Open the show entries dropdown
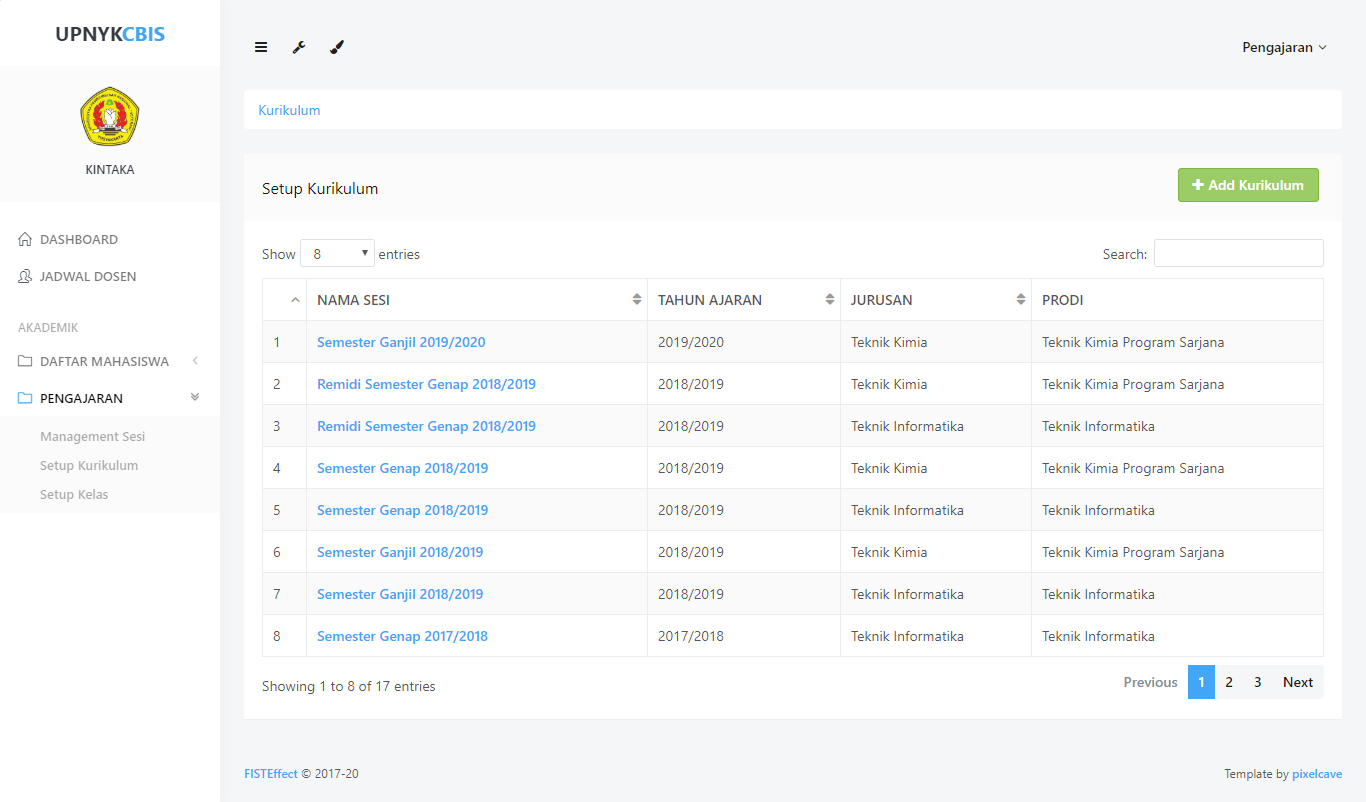Image resolution: width=1366 pixels, height=802 pixels. point(337,254)
